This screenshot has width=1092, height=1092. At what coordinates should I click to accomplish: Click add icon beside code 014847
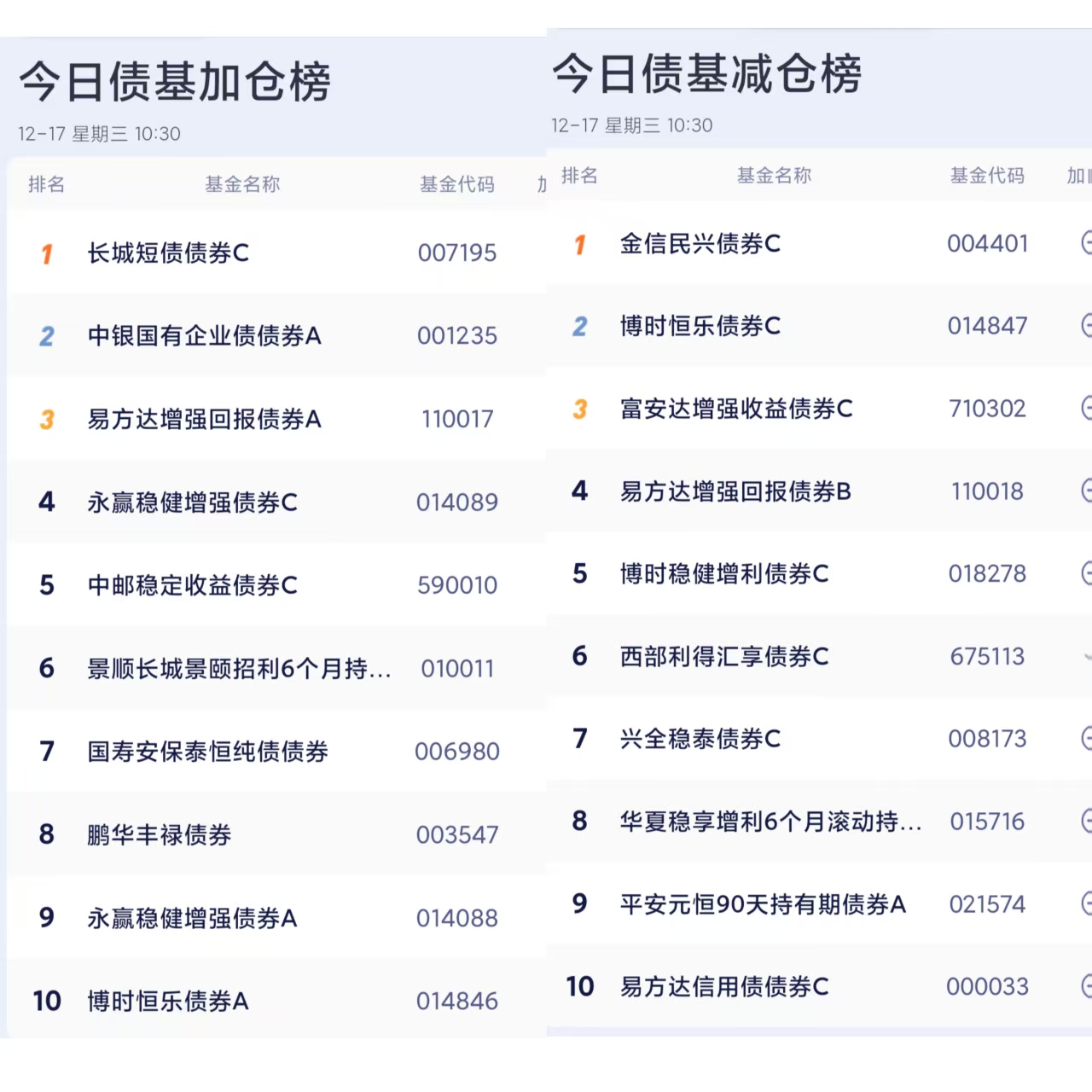1086,325
